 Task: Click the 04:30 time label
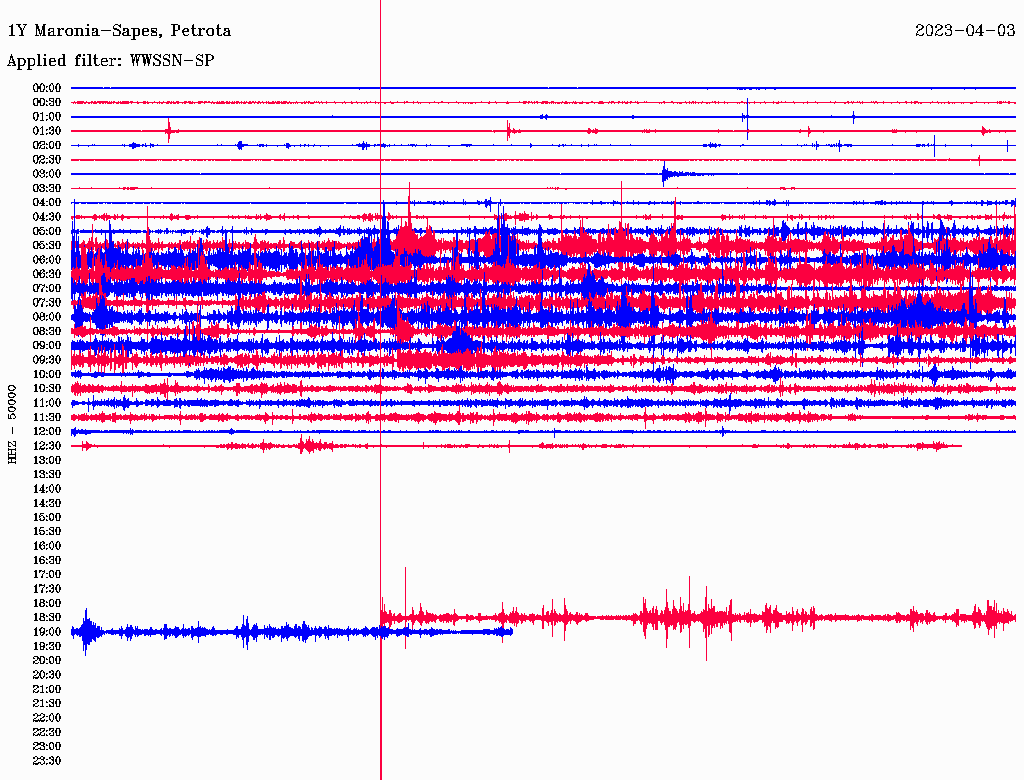click(47, 217)
